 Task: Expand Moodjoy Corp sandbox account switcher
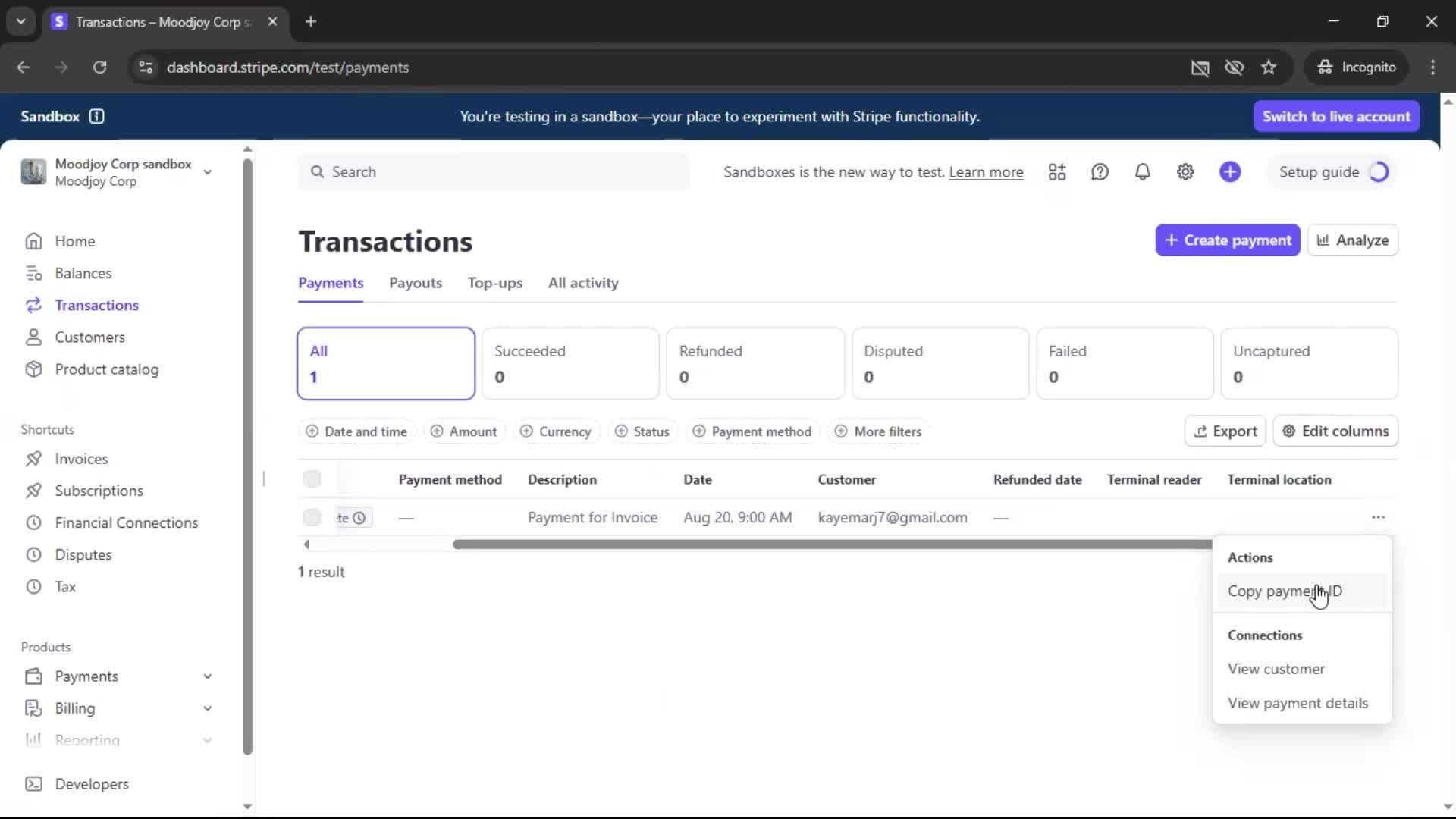point(115,172)
